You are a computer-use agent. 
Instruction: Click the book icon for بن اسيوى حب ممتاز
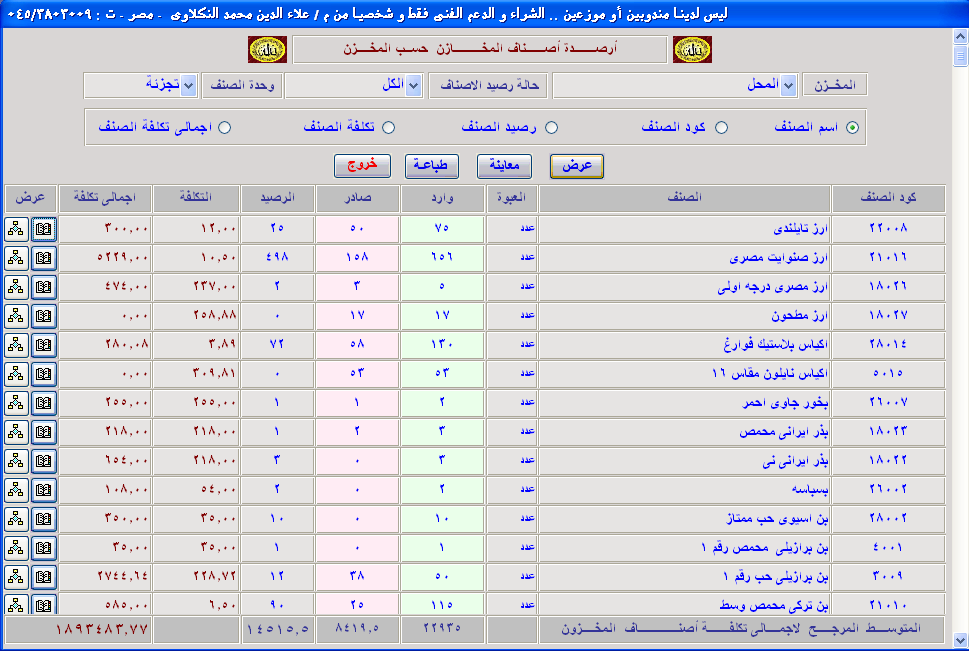43,518
